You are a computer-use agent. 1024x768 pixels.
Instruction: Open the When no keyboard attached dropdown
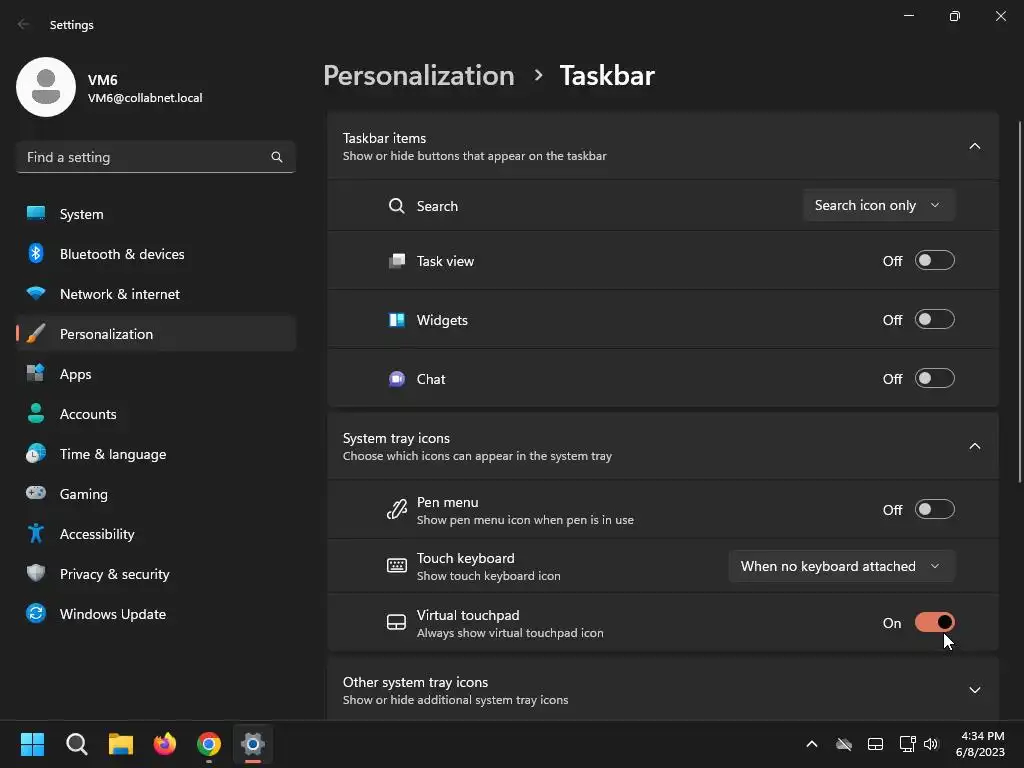tap(842, 566)
